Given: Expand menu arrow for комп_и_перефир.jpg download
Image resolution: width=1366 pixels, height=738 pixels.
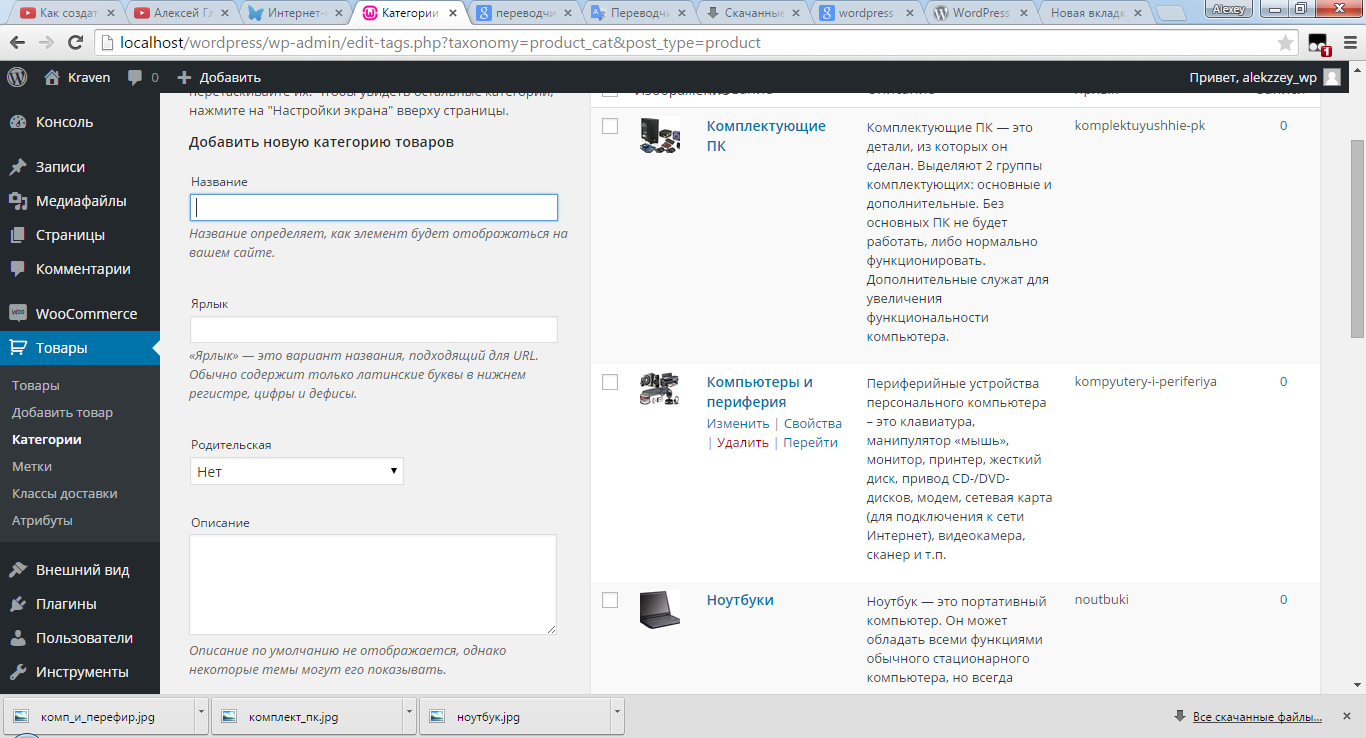Looking at the screenshot, I should [x=201, y=717].
